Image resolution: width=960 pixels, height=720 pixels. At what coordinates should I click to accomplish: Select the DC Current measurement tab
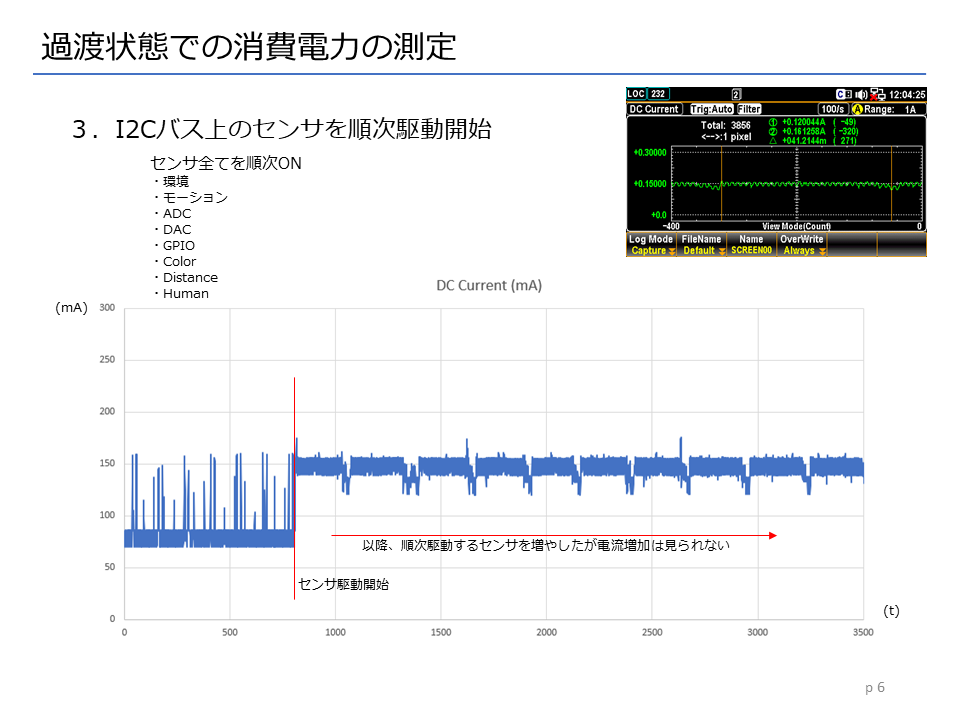click(655, 109)
